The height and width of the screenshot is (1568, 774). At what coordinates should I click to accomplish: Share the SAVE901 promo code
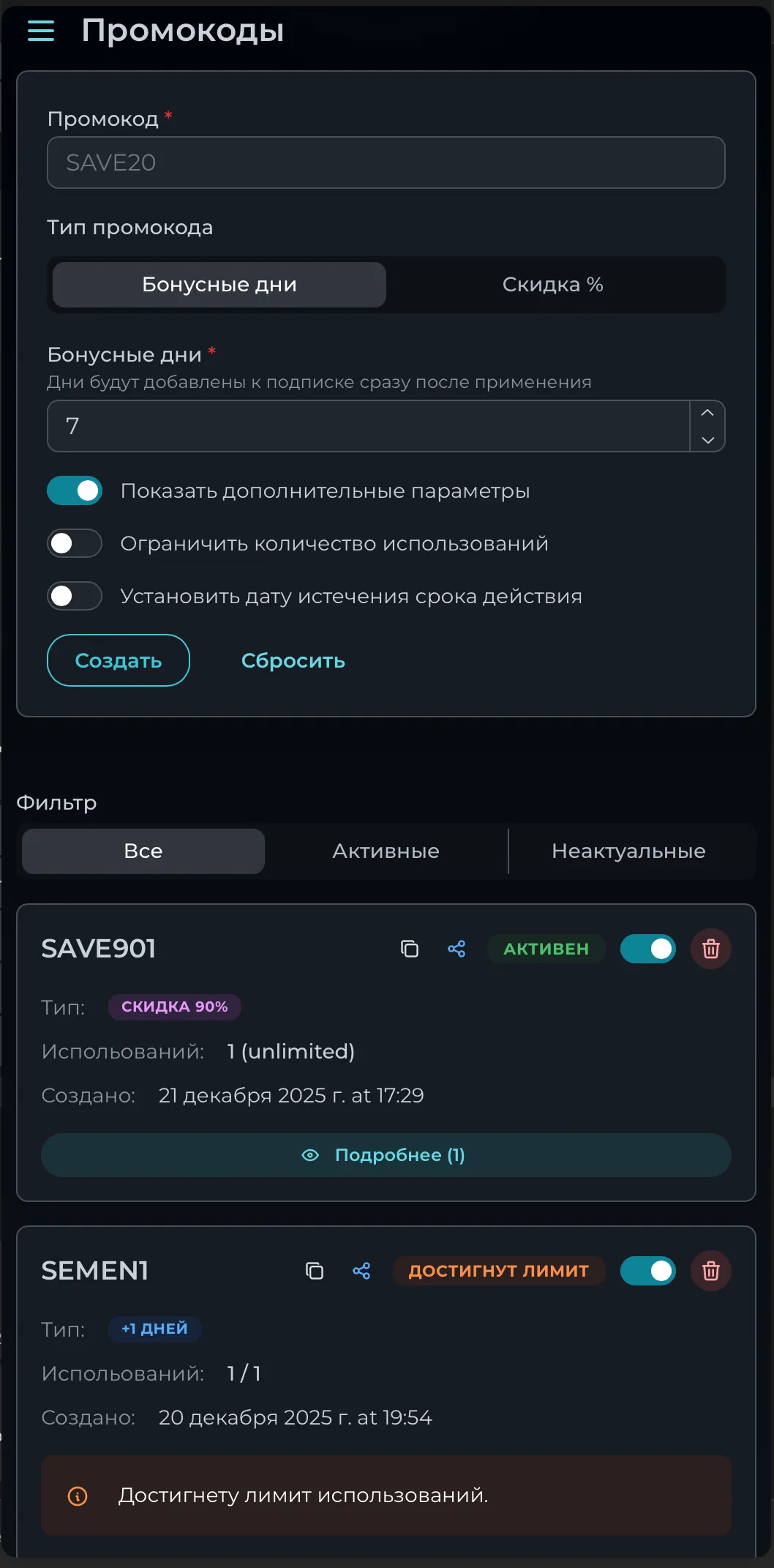click(x=456, y=949)
